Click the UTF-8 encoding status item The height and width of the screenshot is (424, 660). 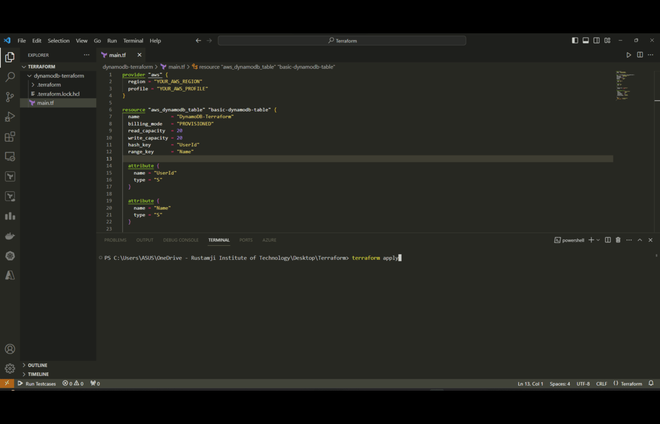click(x=582, y=384)
